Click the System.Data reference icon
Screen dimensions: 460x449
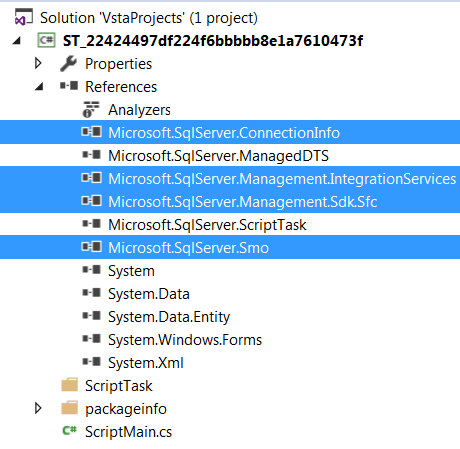92,293
